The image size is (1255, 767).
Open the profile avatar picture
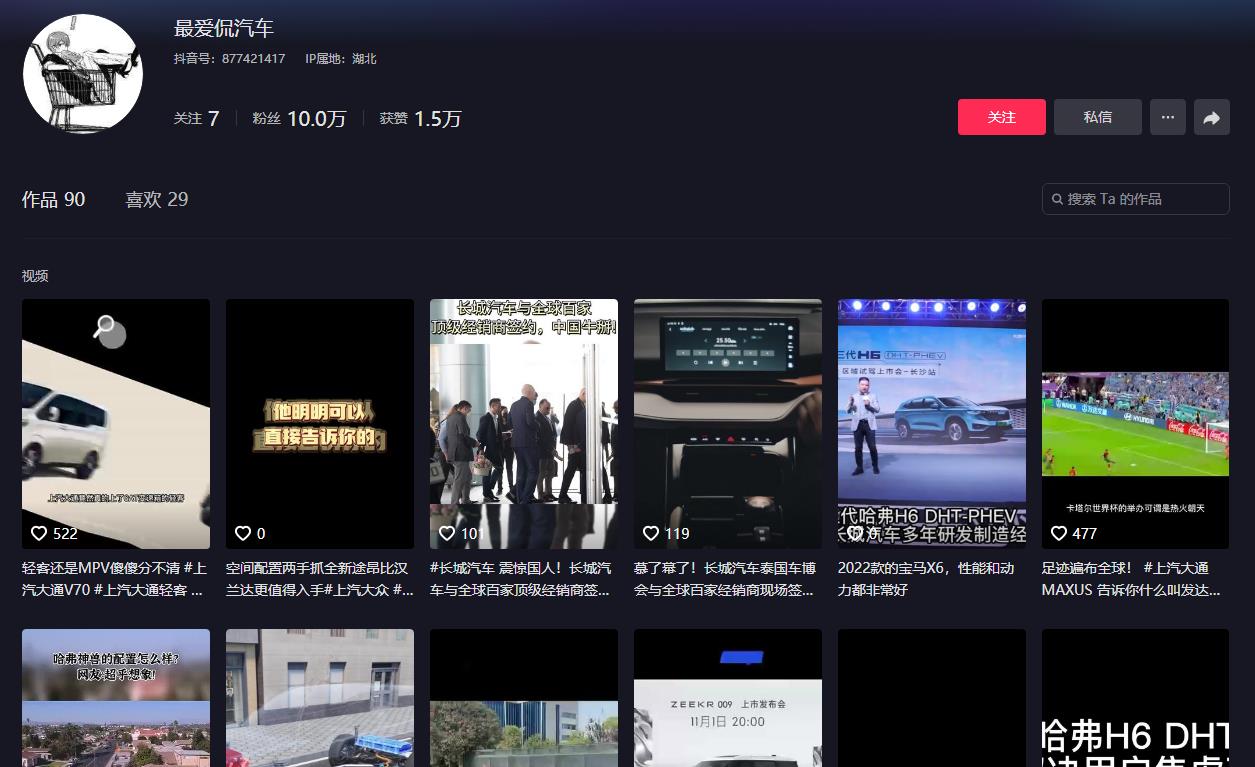coord(83,73)
